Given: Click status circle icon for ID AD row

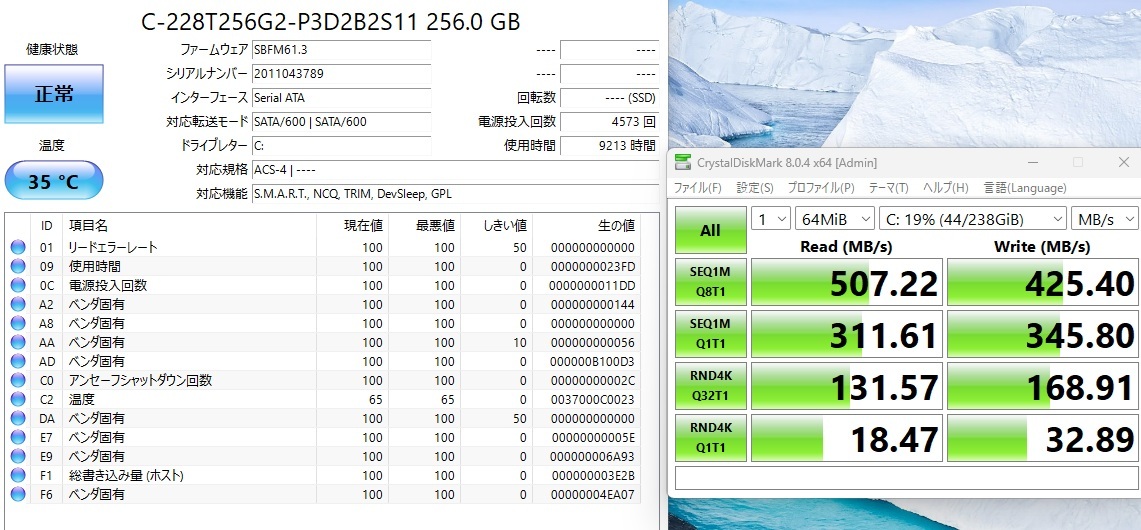Looking at the screenshot, I should pyautogui.click(x=17, y=361).
